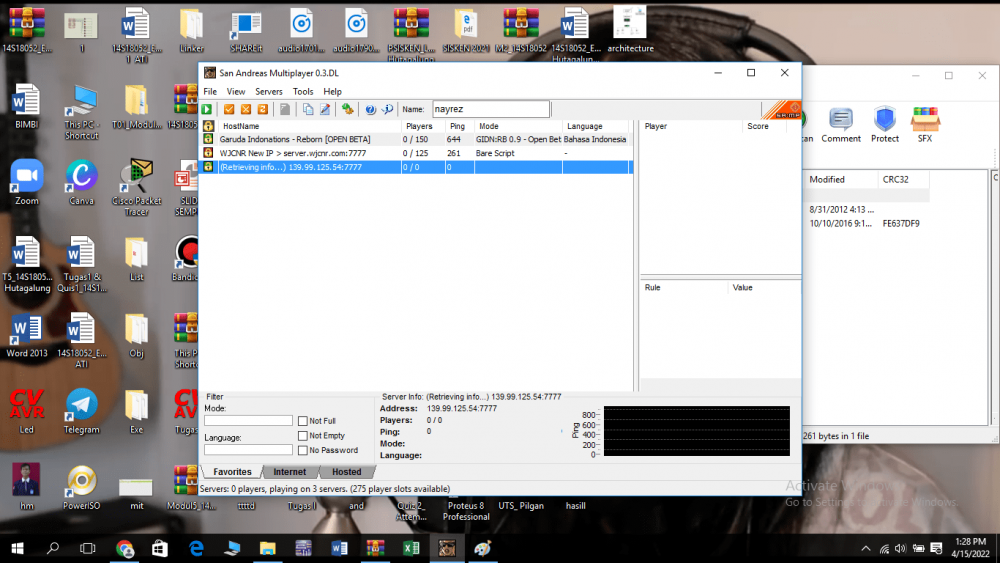Switch to the Favorites tab

coord(232,472)
